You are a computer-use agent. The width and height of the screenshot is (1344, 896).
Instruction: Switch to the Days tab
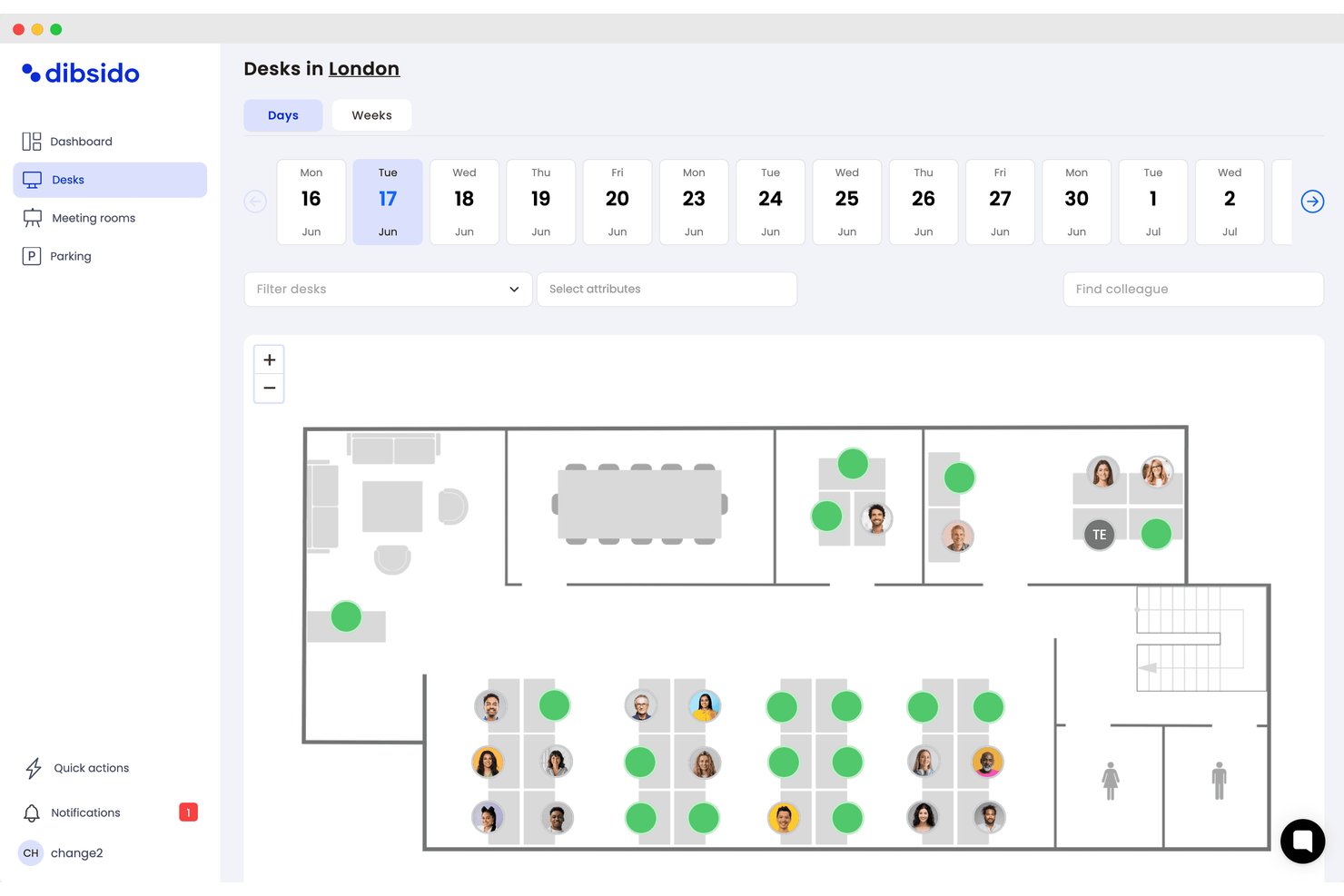coord(283,115)
